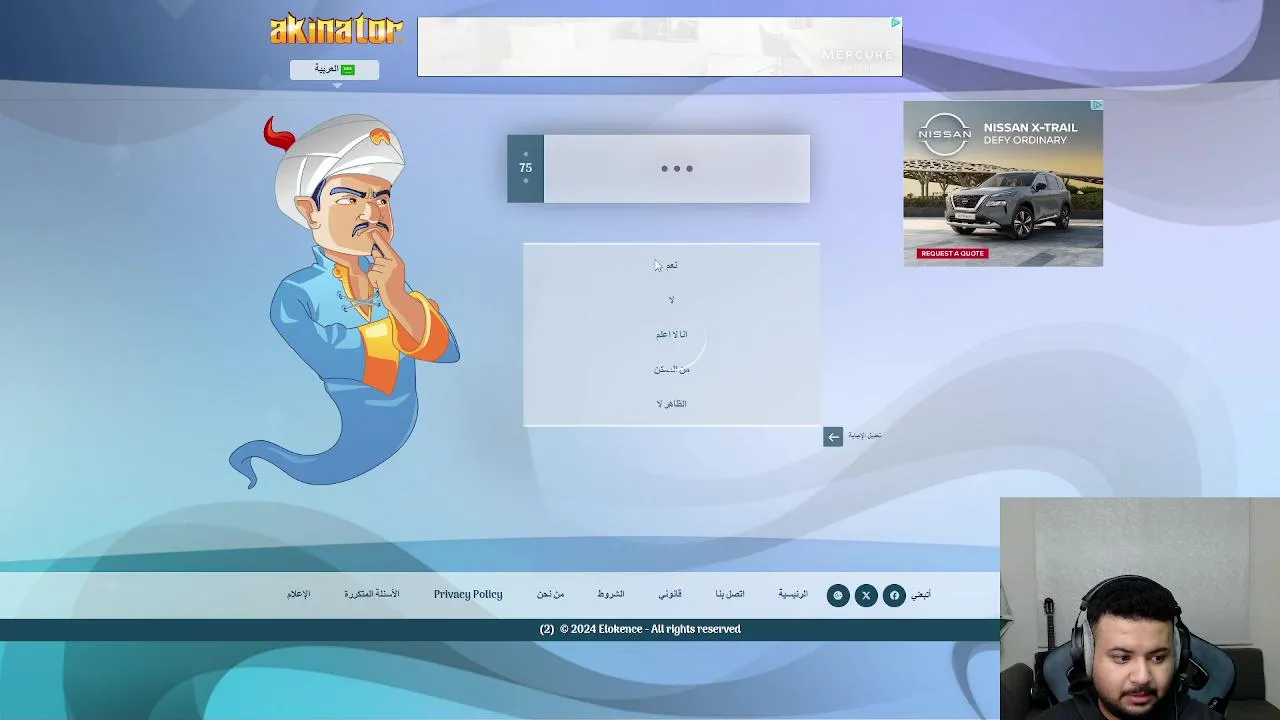Open الشروط footer link
Image resolution: width=1280 pixels, height=720 pixels.
click(x=610, y=594)
